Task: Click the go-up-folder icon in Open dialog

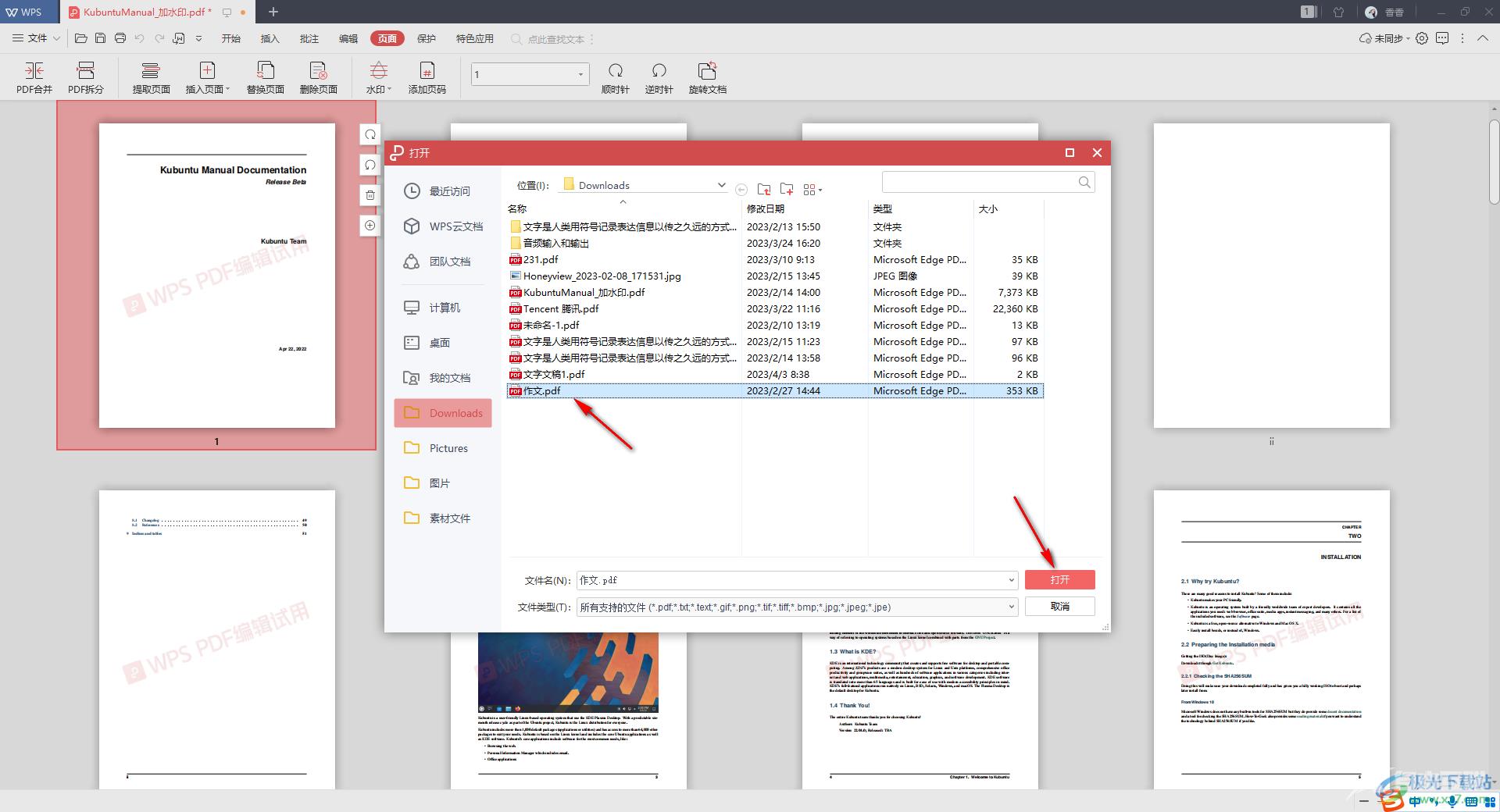Action: point(764,189)
